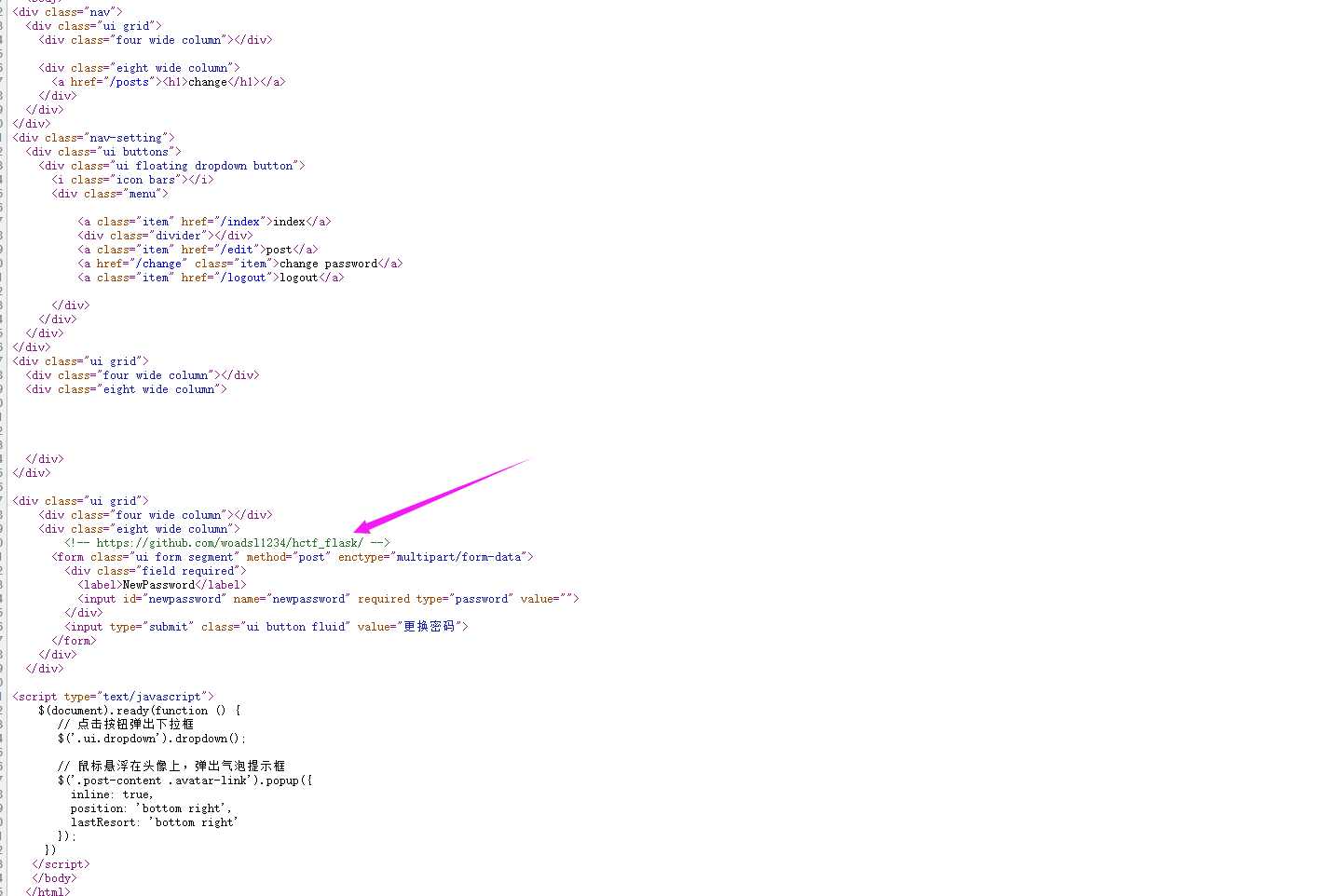Click the $('.ui.dropdown').dropdown(); line
The image size is (1337, 896).
(x=152, y=739)
